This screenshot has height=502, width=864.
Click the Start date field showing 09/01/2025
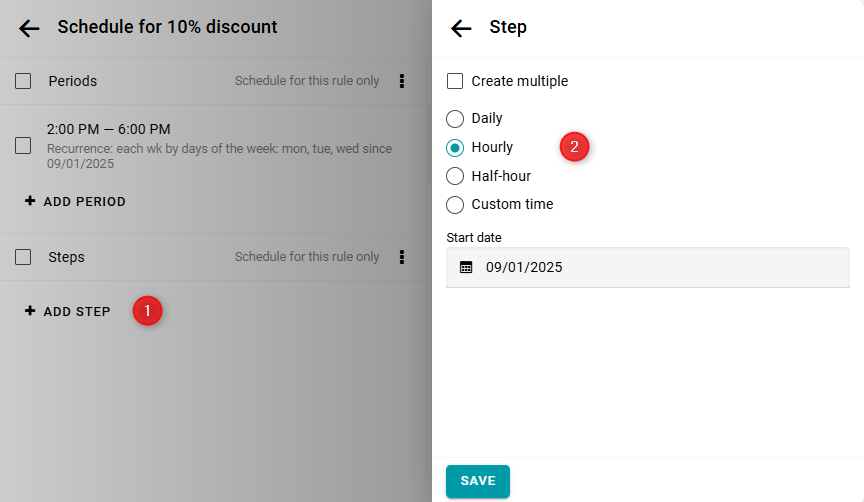point(650,267)
